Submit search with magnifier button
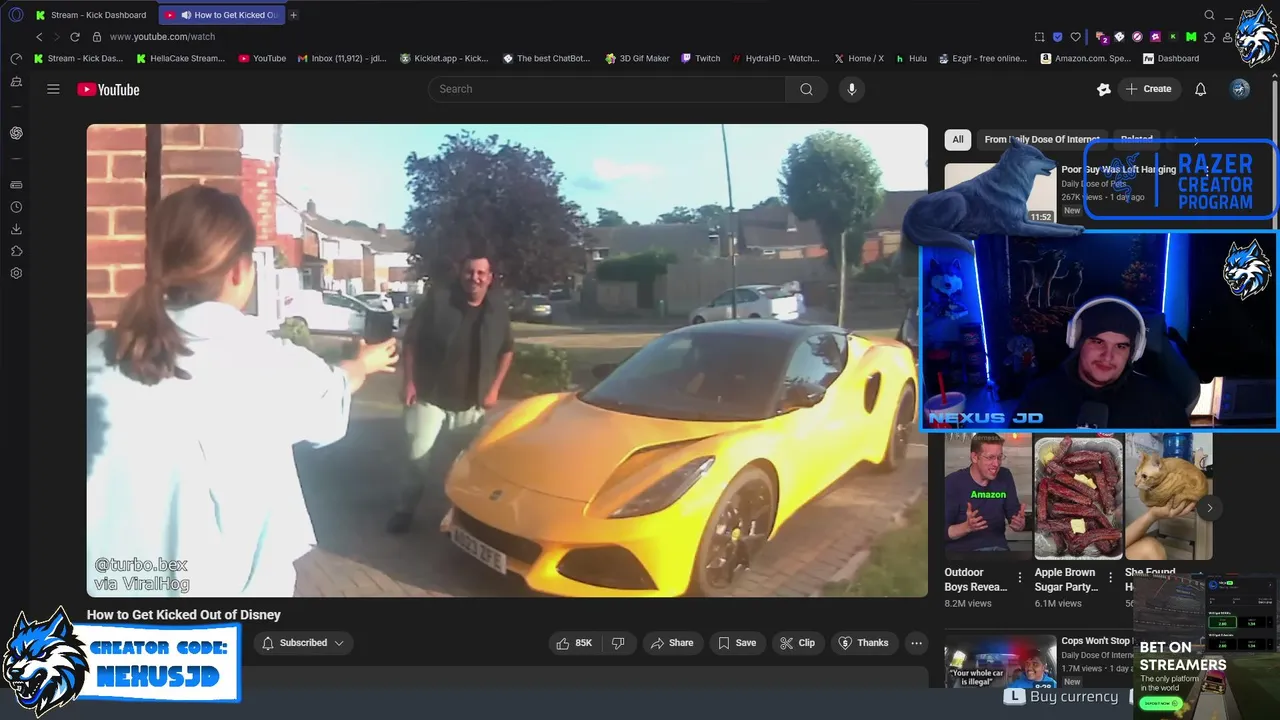 tap(806, 89)
